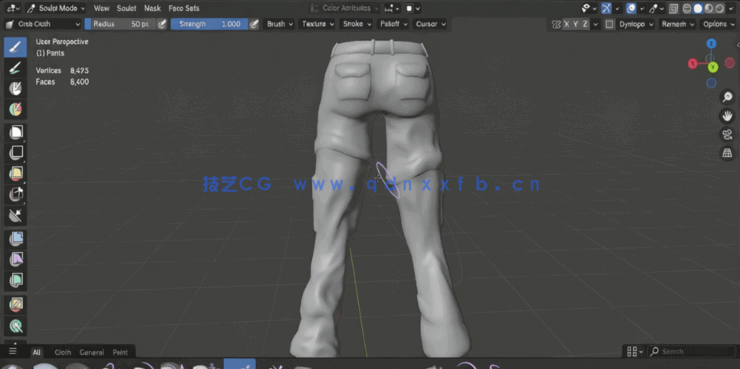The height and width of the screenshot is (369, 740).
Task: Select the General tab in asset shelf
Action: pyautogui.click(x=92, y=352)
